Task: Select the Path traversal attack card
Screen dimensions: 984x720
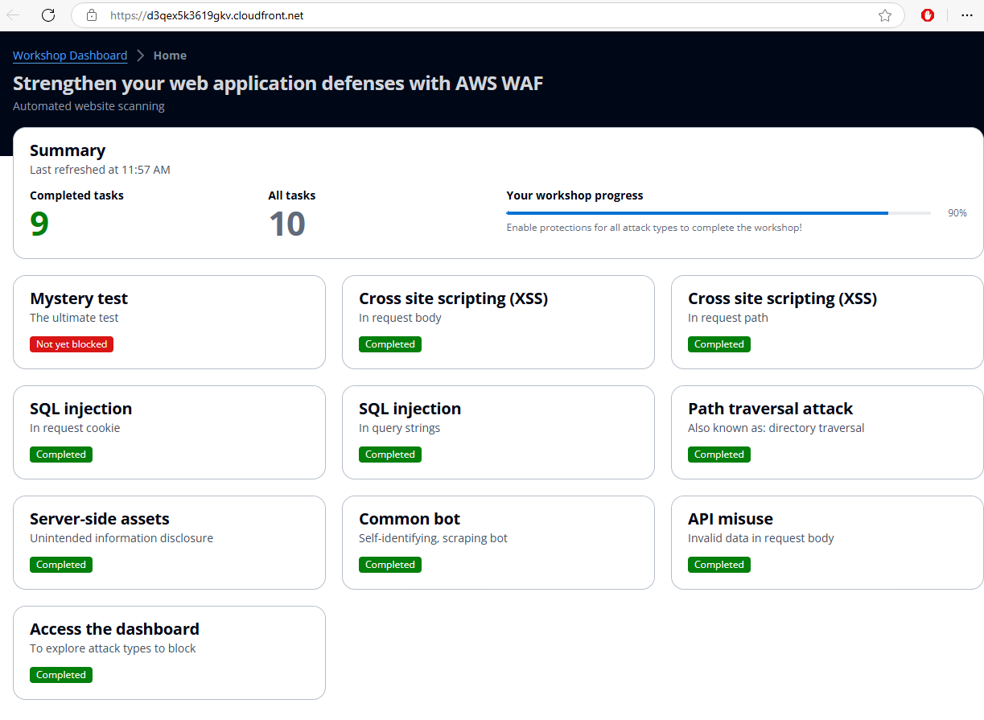Action: [x=826, y=431]
